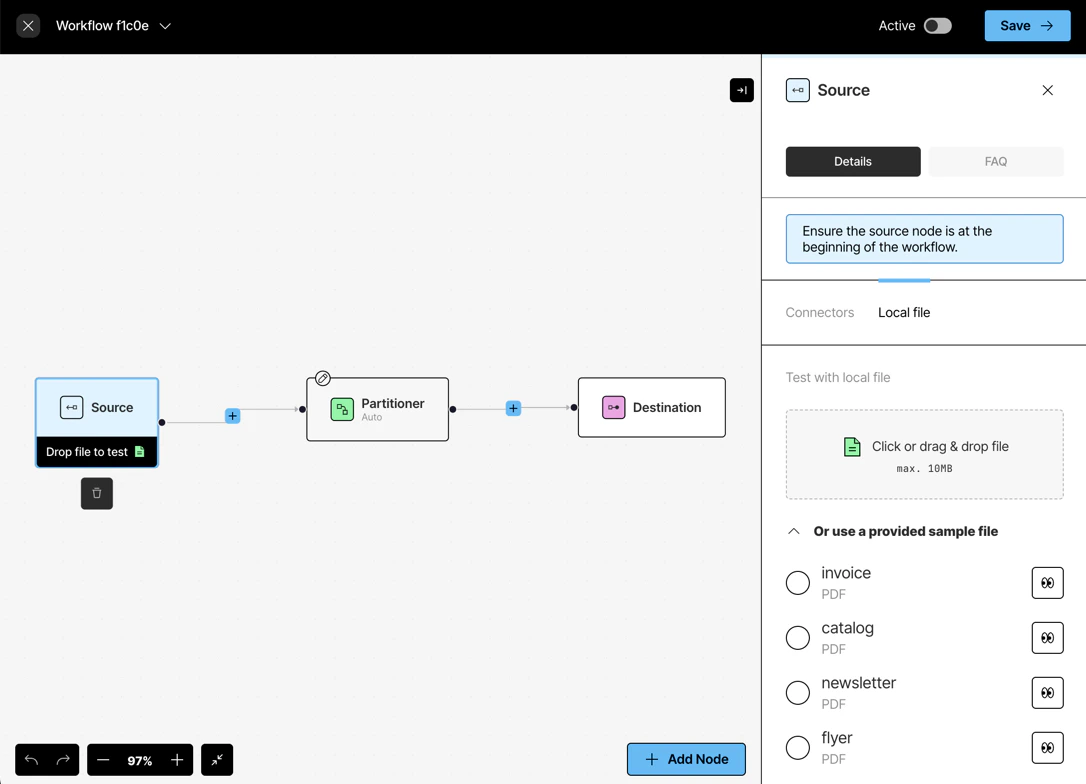The width and height of the screenshot is (1086, 784).
Task: Click the drag and drop file upload area
Action: click(x=924, y=455)
